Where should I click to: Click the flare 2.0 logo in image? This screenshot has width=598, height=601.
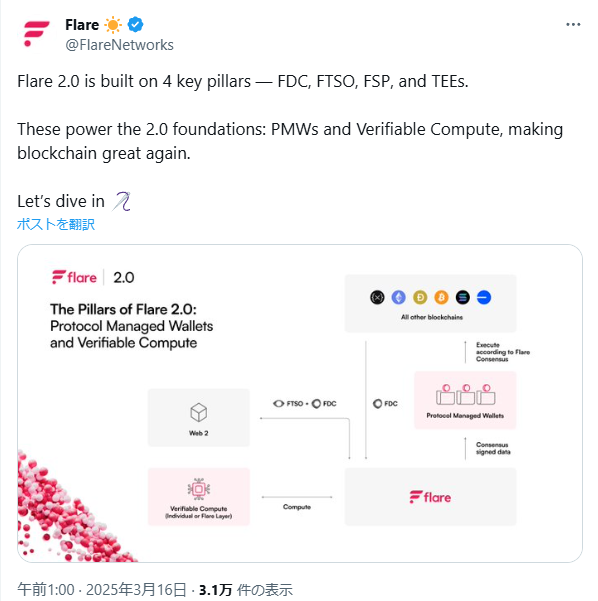(x=93, y=278)
